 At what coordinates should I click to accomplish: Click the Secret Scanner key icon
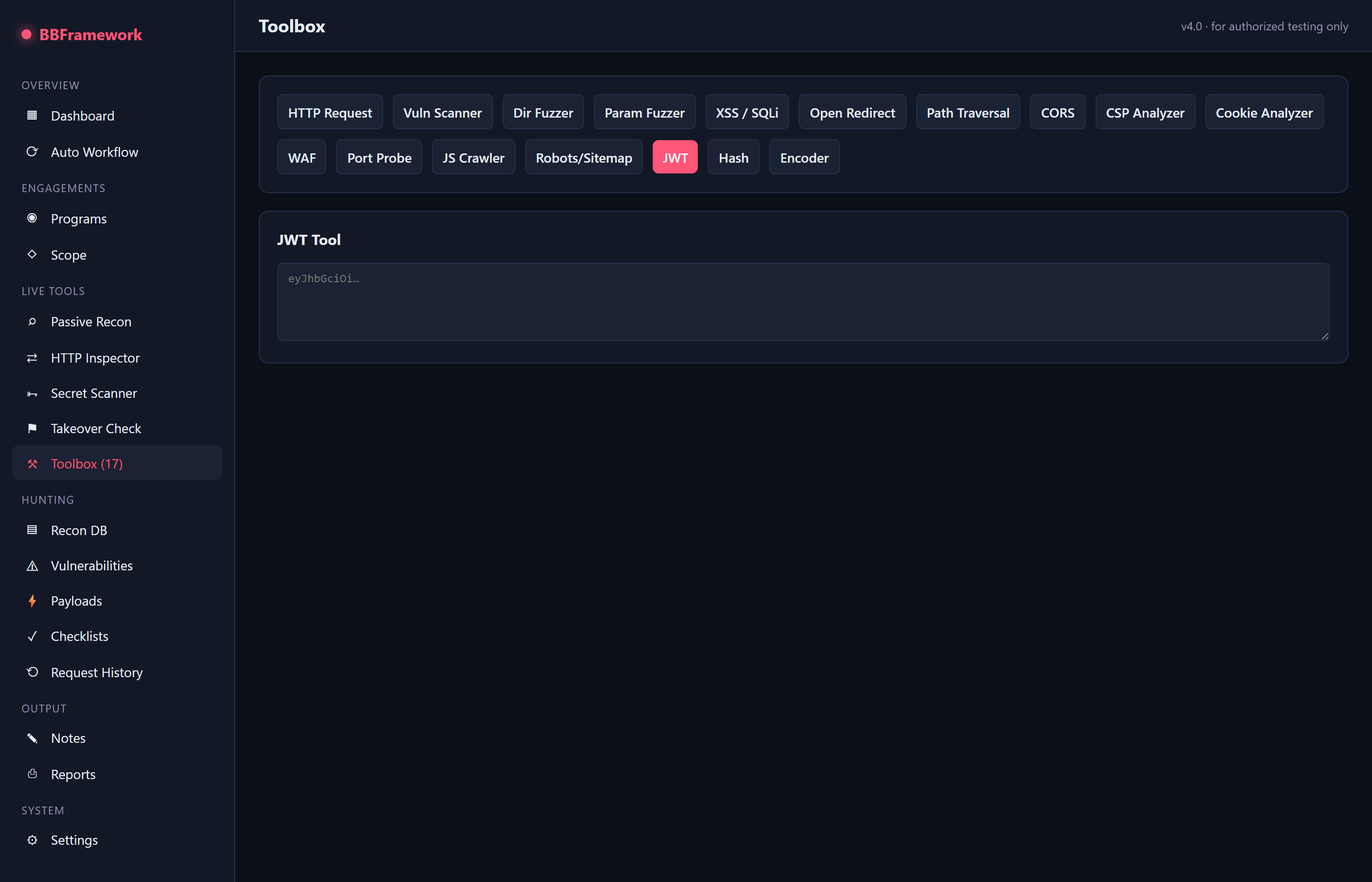click(x=32, y=393)
